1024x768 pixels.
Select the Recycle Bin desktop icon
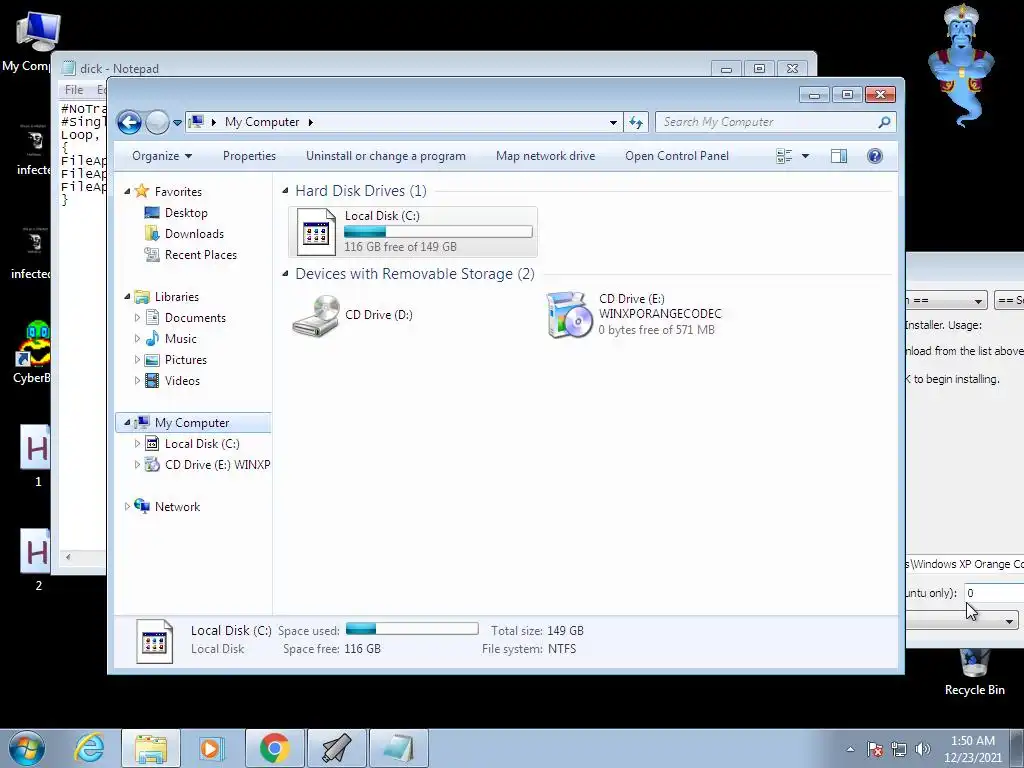point(974,672)
